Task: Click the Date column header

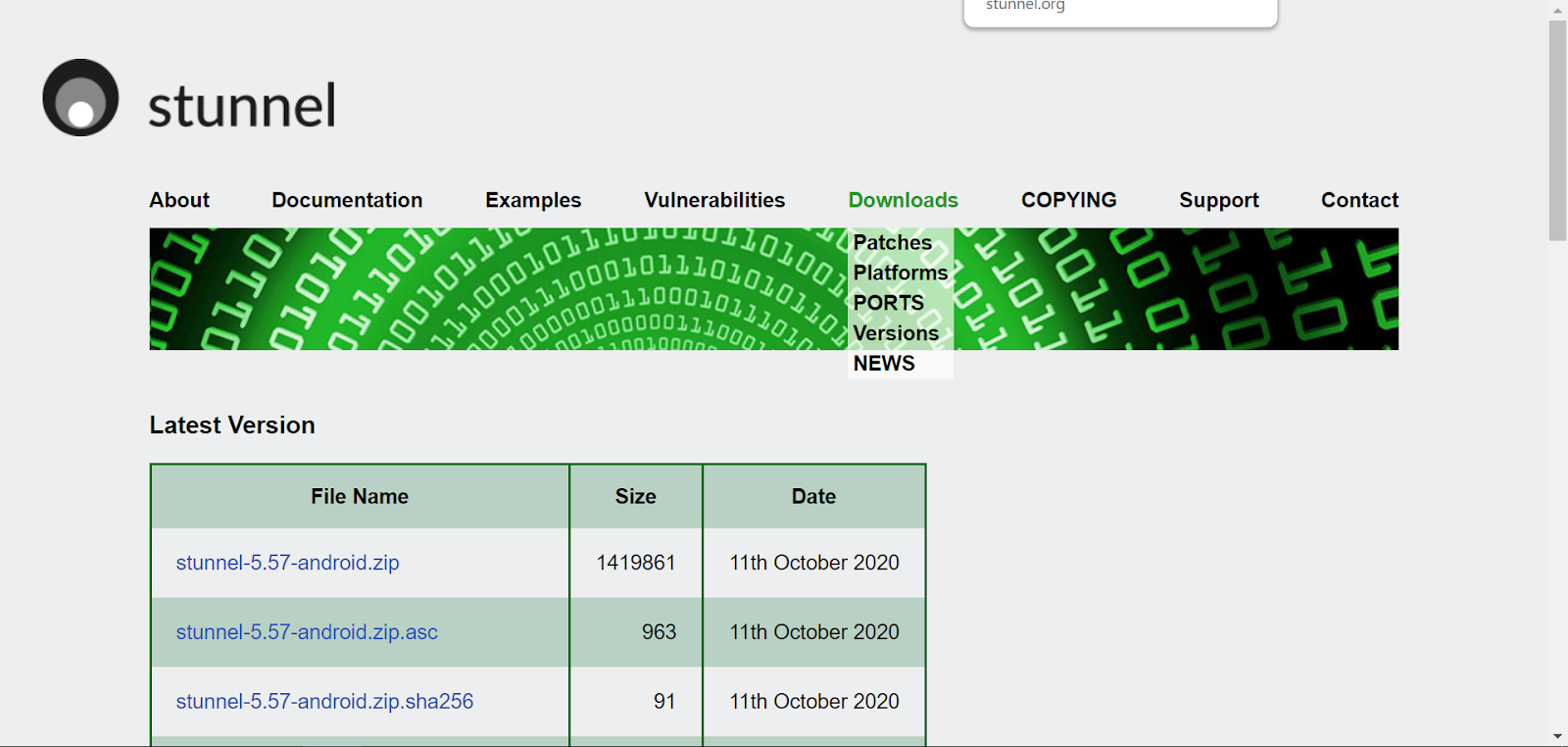Action: pos(814,497)
